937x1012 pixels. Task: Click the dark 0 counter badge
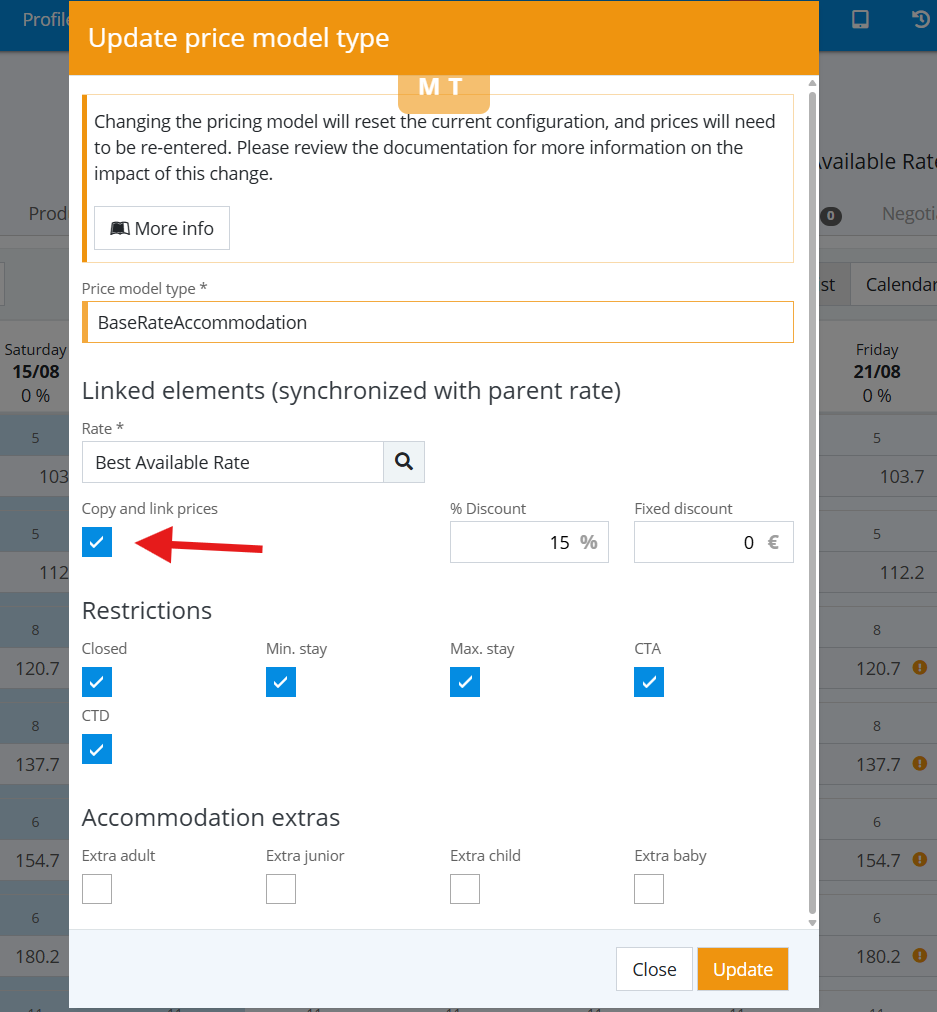(831, 216)
